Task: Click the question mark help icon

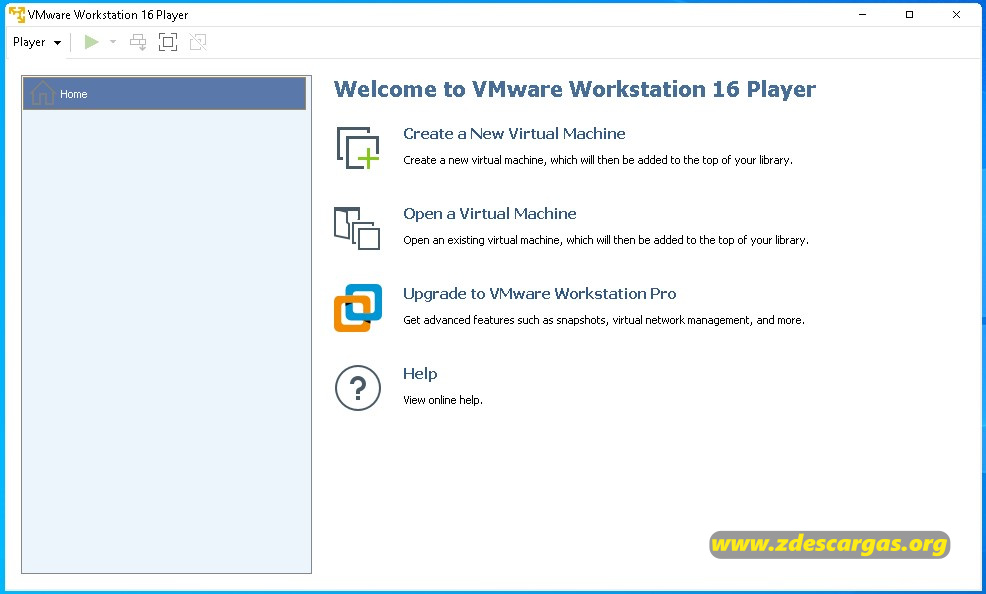Action: pyautogui.click(x=358, y=388)
